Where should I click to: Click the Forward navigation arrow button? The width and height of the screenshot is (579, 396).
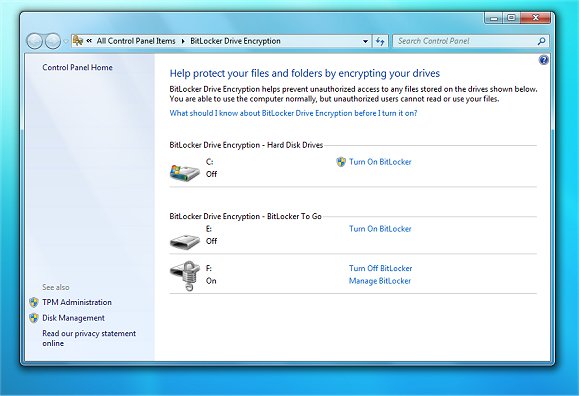pyautogui.click(x=53, y=41)
